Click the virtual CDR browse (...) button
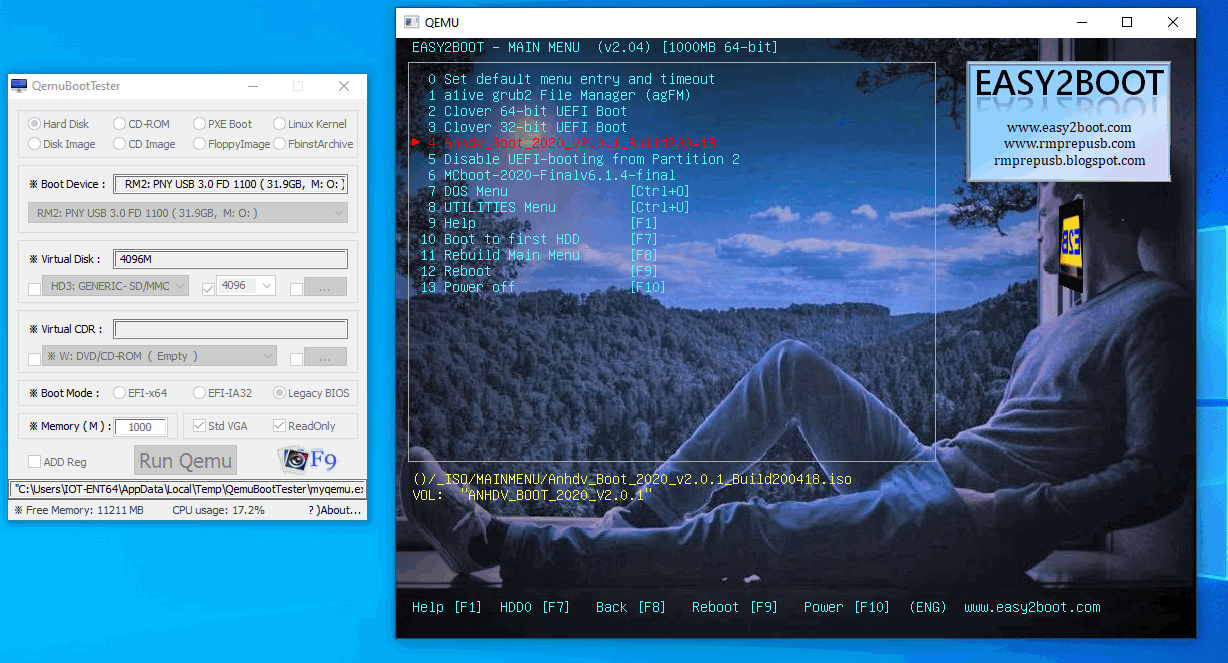Image resolution: width=1228 pixels, height=663 pixels. tap(325, 357)
